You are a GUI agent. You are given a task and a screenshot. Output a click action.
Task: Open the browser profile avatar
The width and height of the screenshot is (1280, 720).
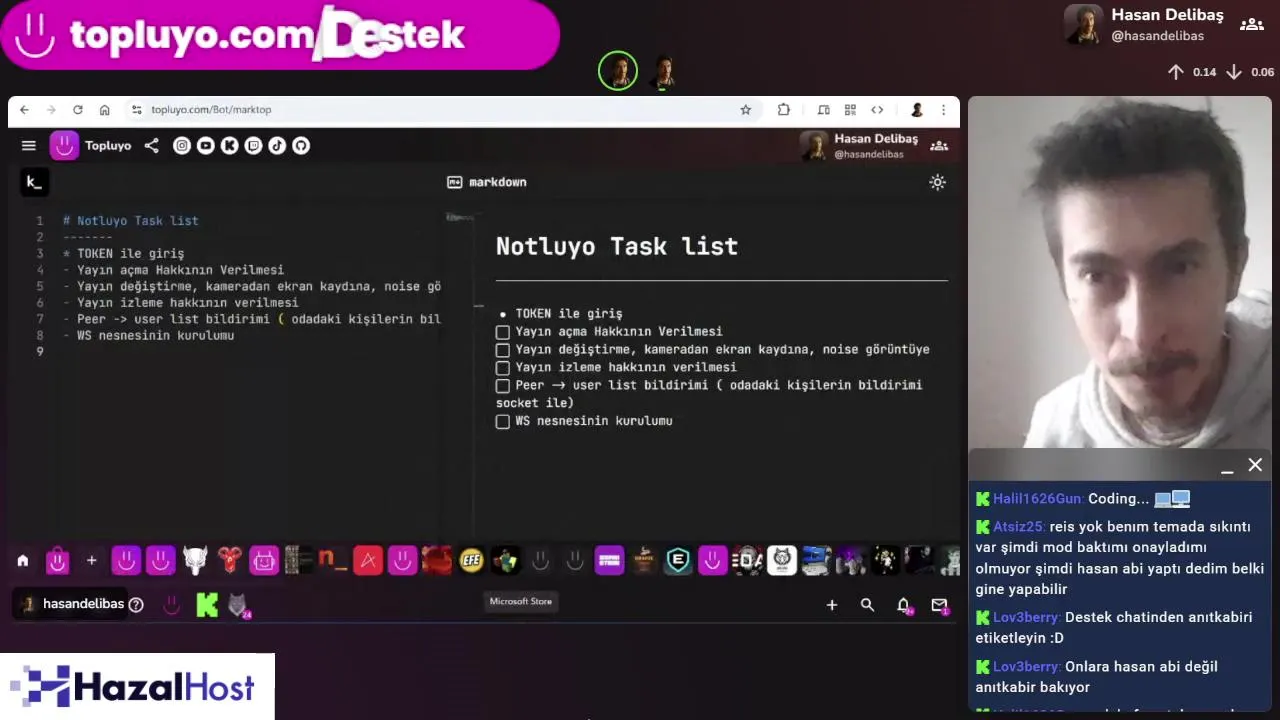click(916, 110)
